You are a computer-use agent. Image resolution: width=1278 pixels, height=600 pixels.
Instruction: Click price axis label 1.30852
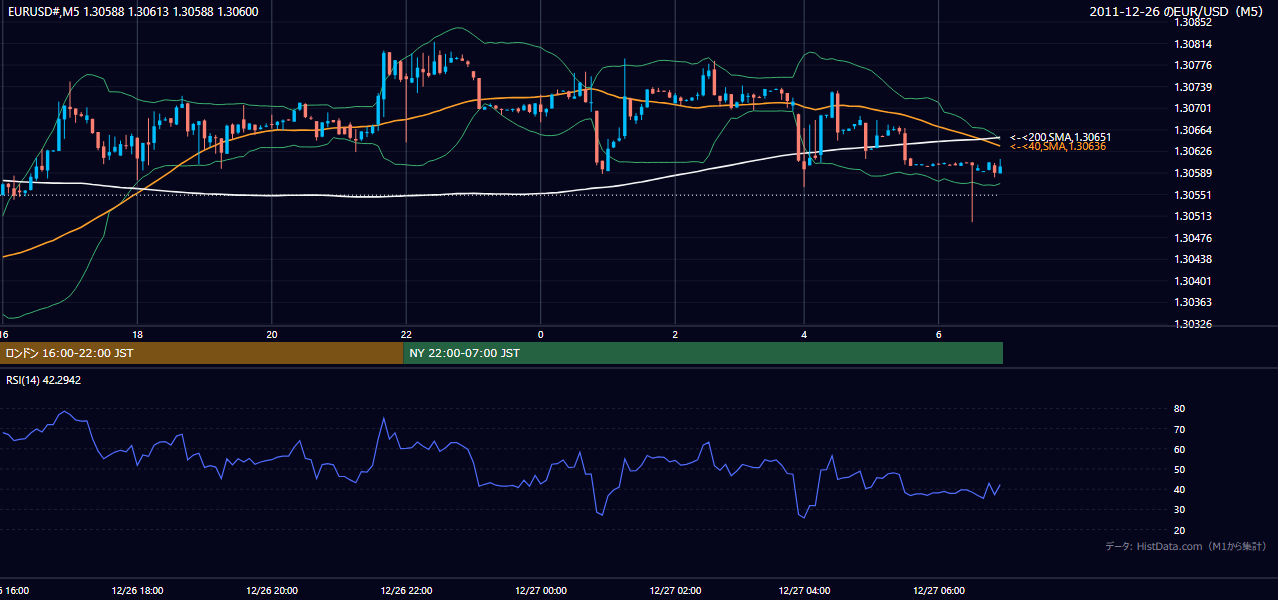(x=1193, y=22)
